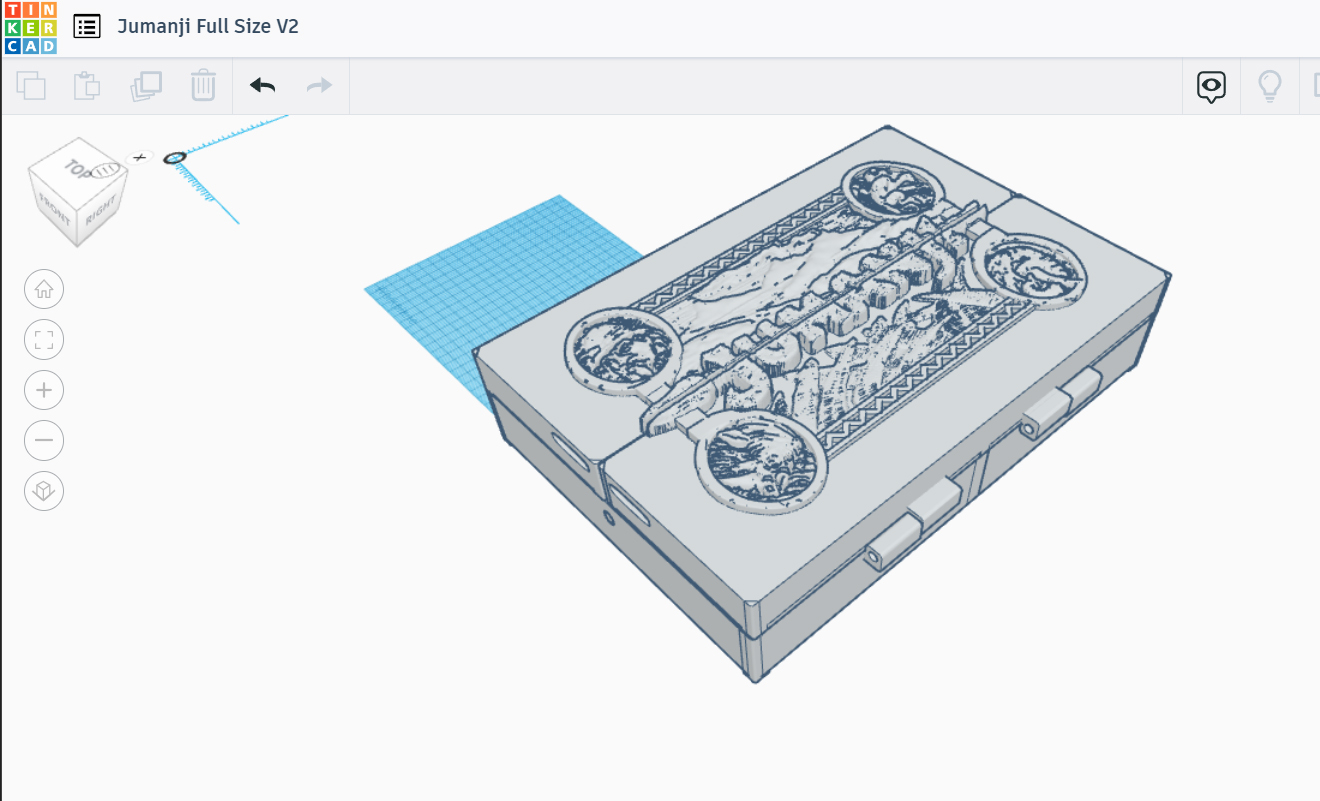Screen dimensions: 1320x801
Task: Open the Notes tool icon
Action: click(1211, 87)
